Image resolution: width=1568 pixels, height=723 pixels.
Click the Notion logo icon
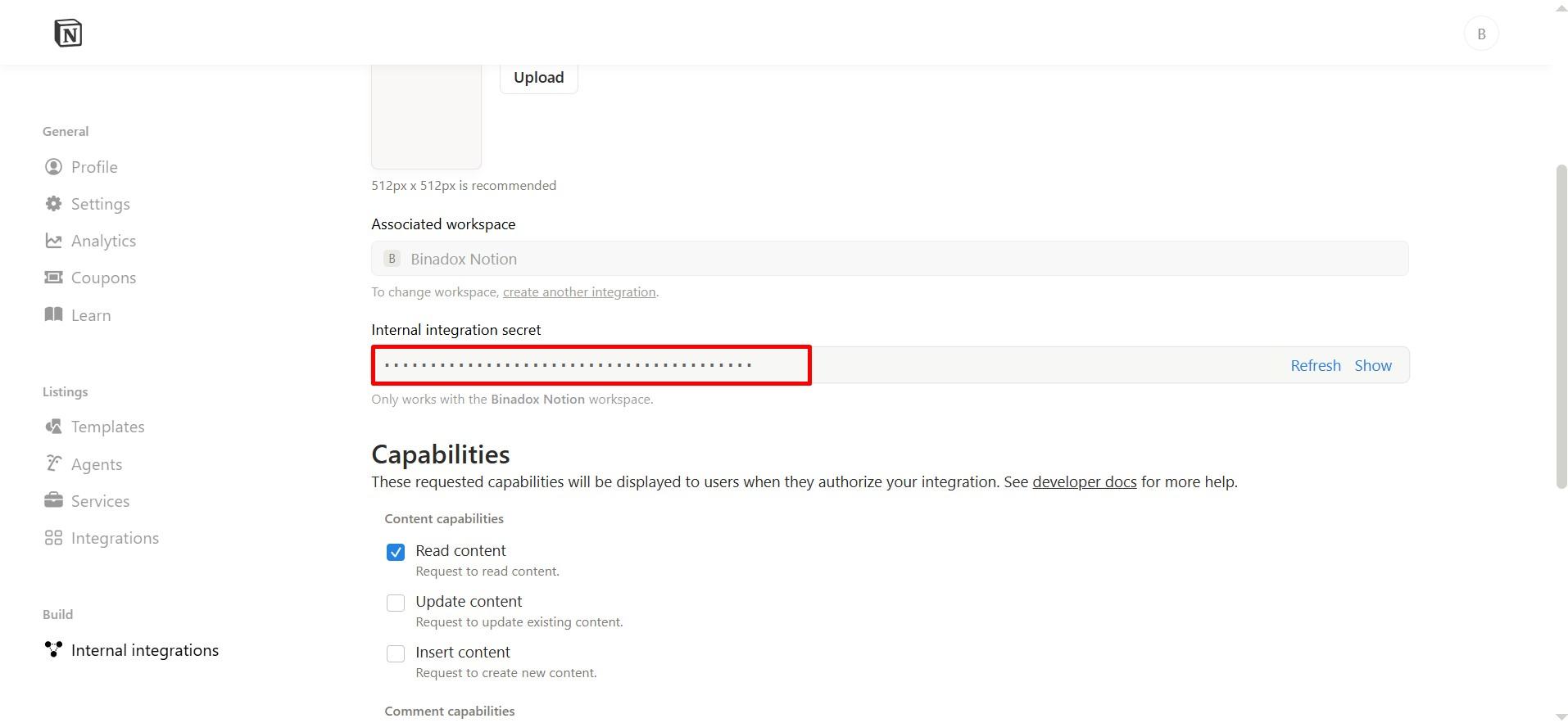(68, 34)
